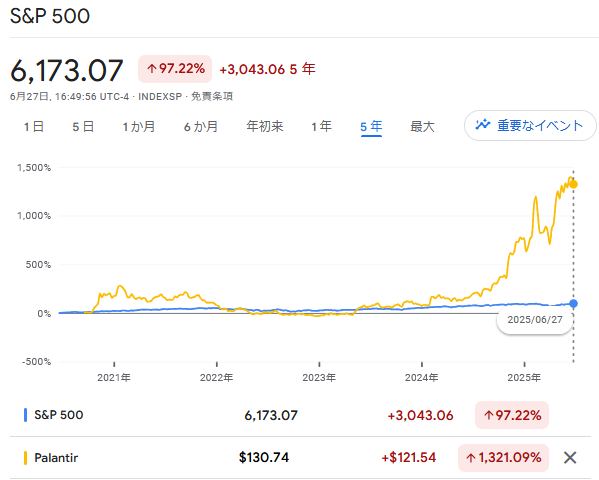599x480 pixels.
Task: Open the 重要なイベント button
Action: tap(530, 125)
